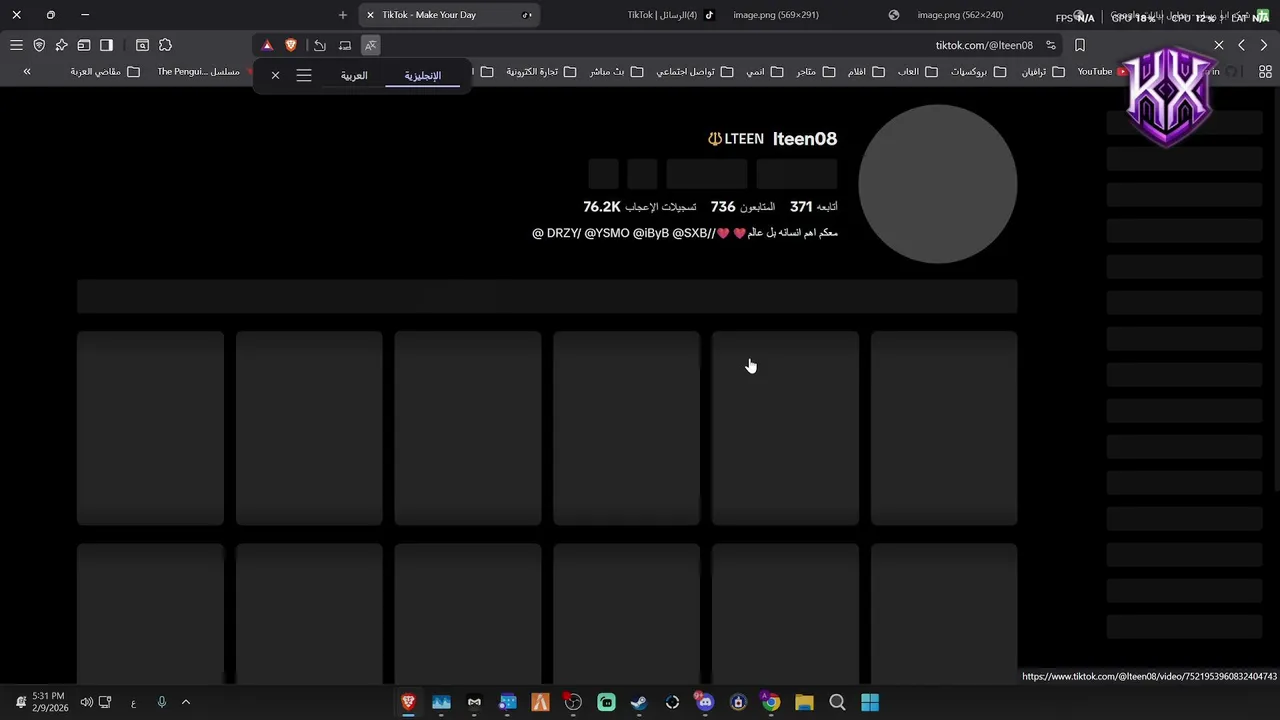This screenshot has height=720, width=1280.
Task: Click the translate page icon
Action: pos(370,45)
